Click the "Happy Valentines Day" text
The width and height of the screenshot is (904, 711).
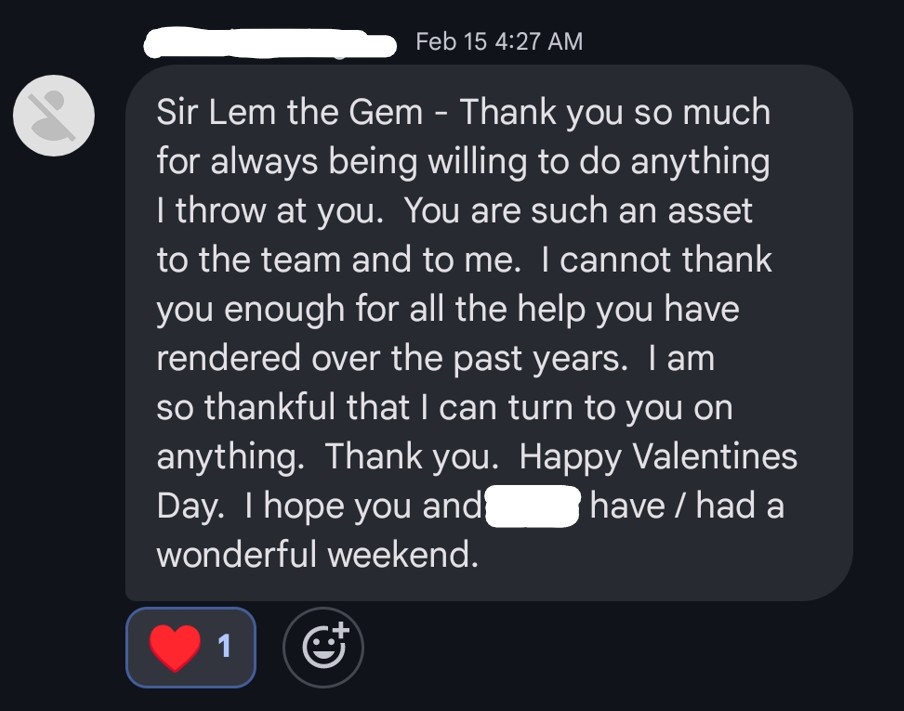pos(658,457)
